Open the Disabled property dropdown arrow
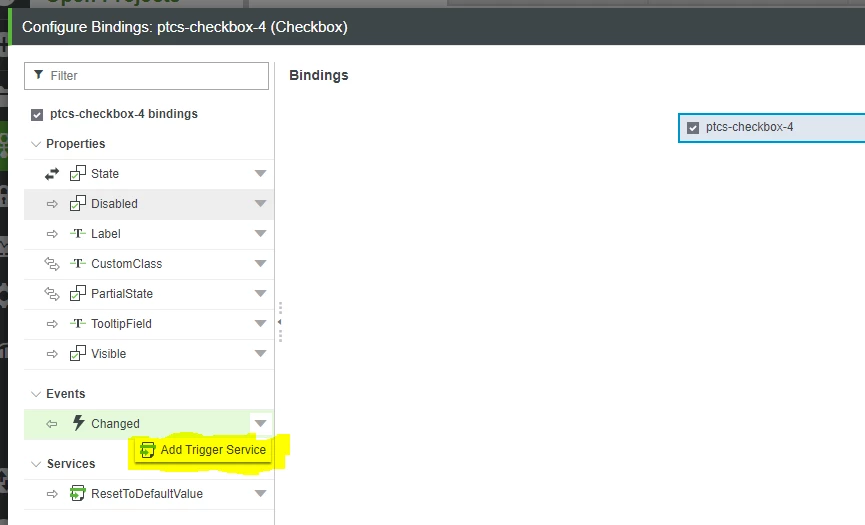865x525 pixels. [260, 203]
